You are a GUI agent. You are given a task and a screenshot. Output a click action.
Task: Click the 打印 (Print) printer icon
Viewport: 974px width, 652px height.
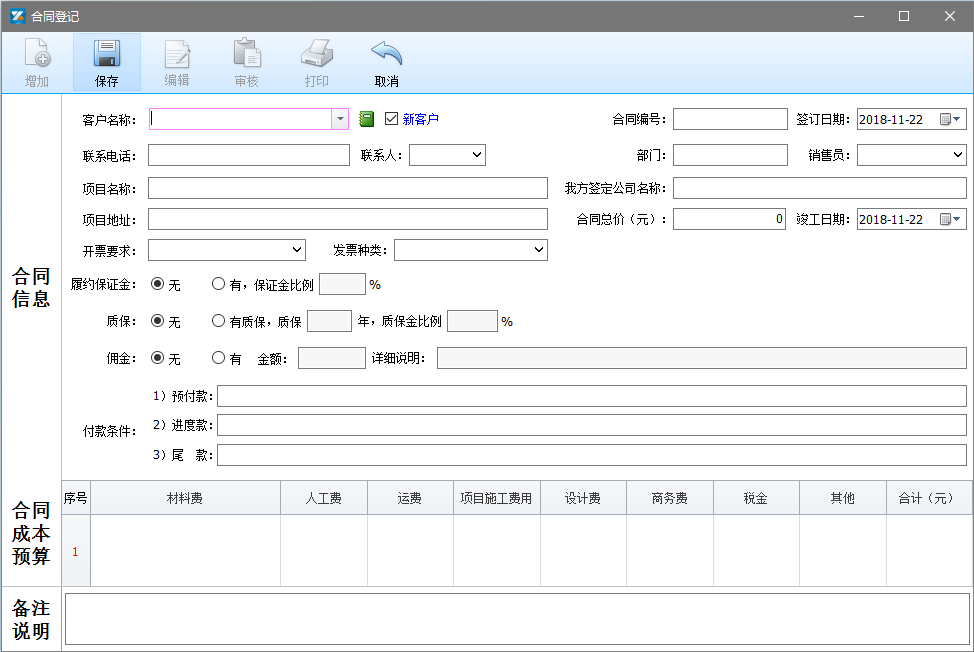316,55
